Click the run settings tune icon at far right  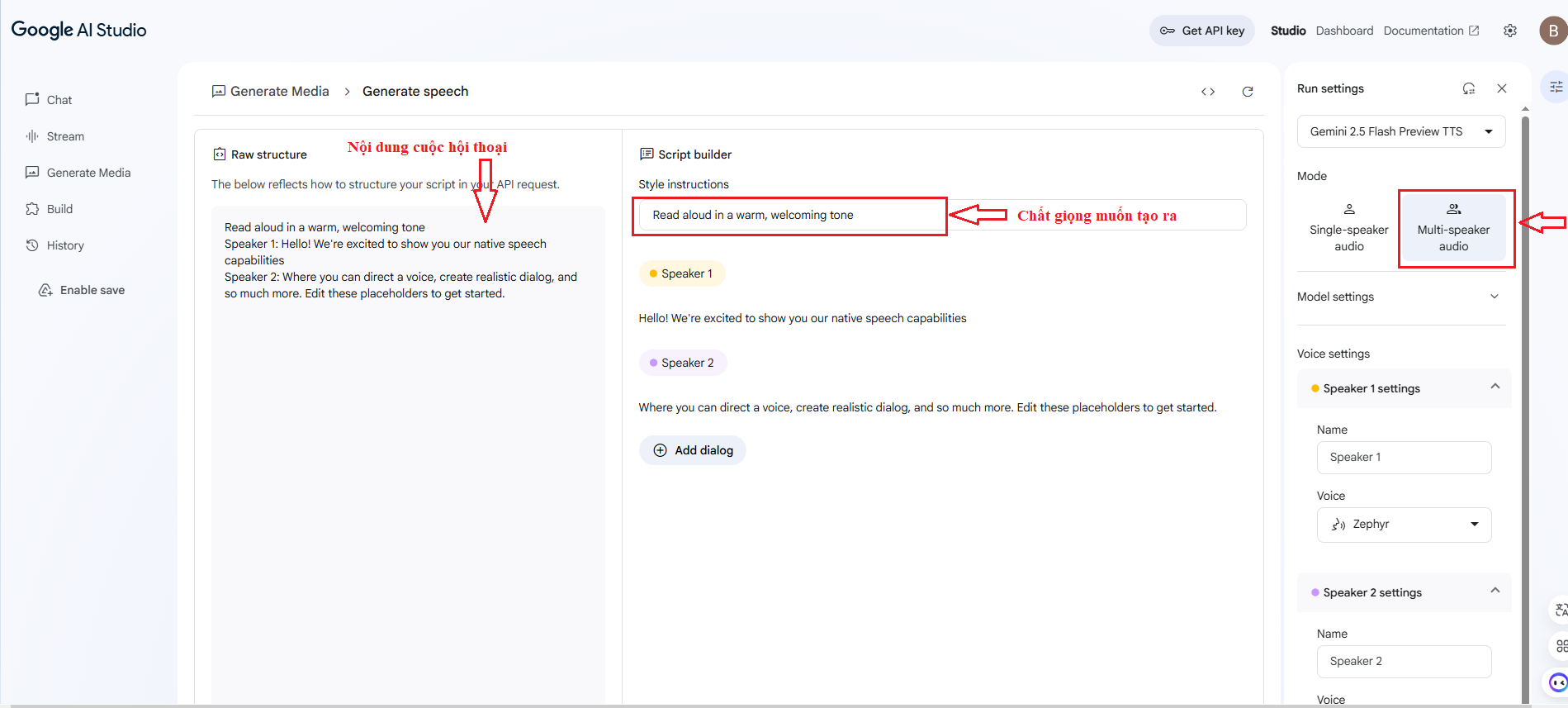coord(1556,87)
